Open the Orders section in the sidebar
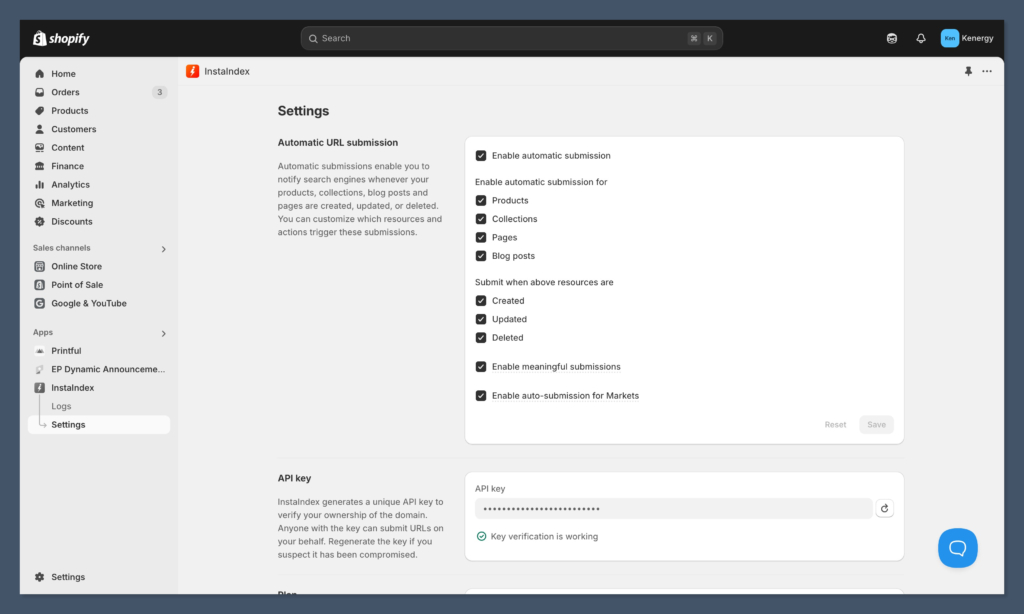The width and height of the screenshot is (1024, 614). pos(63,92)
